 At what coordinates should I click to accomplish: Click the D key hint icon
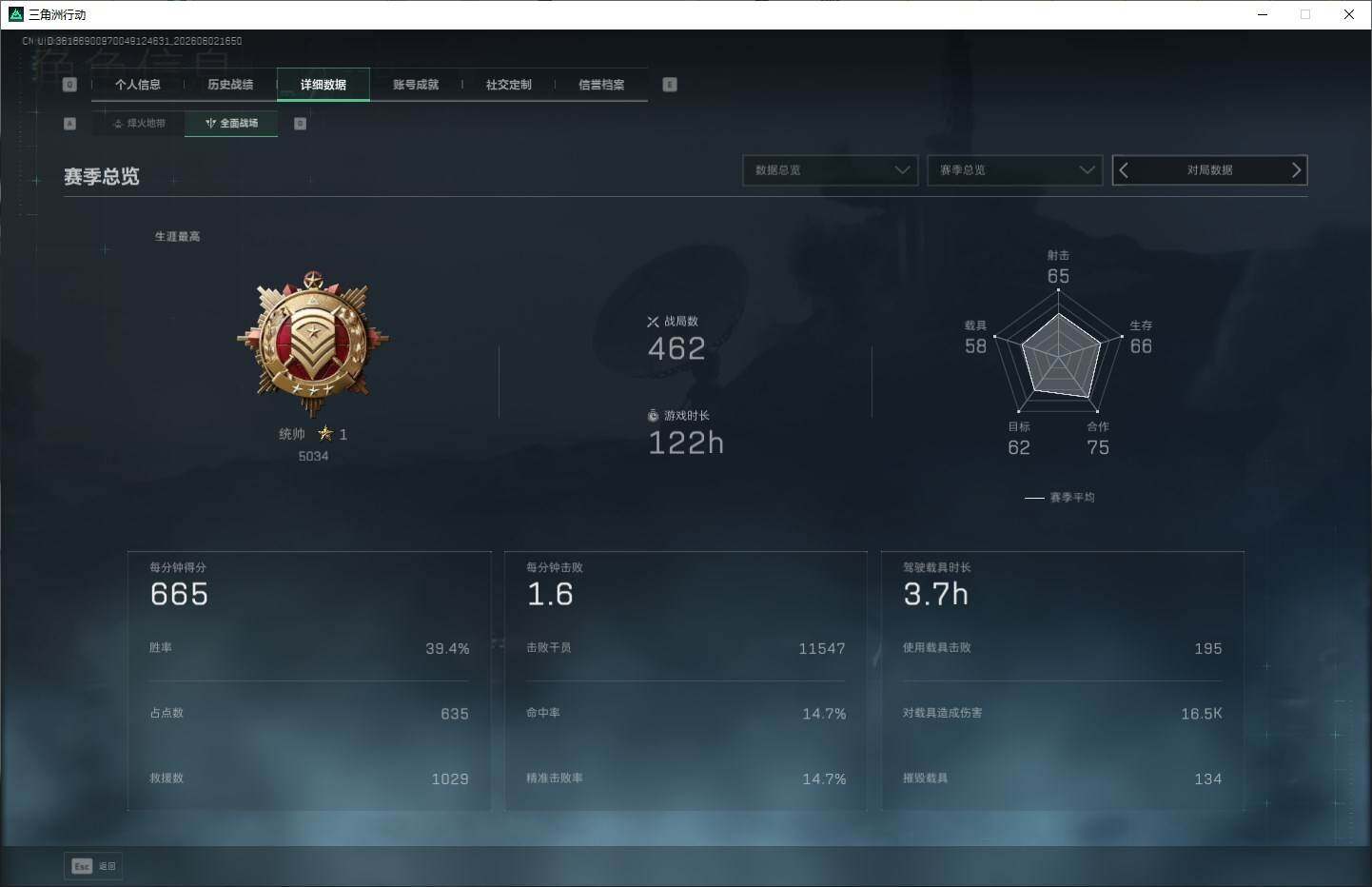(x=300, y=124)
